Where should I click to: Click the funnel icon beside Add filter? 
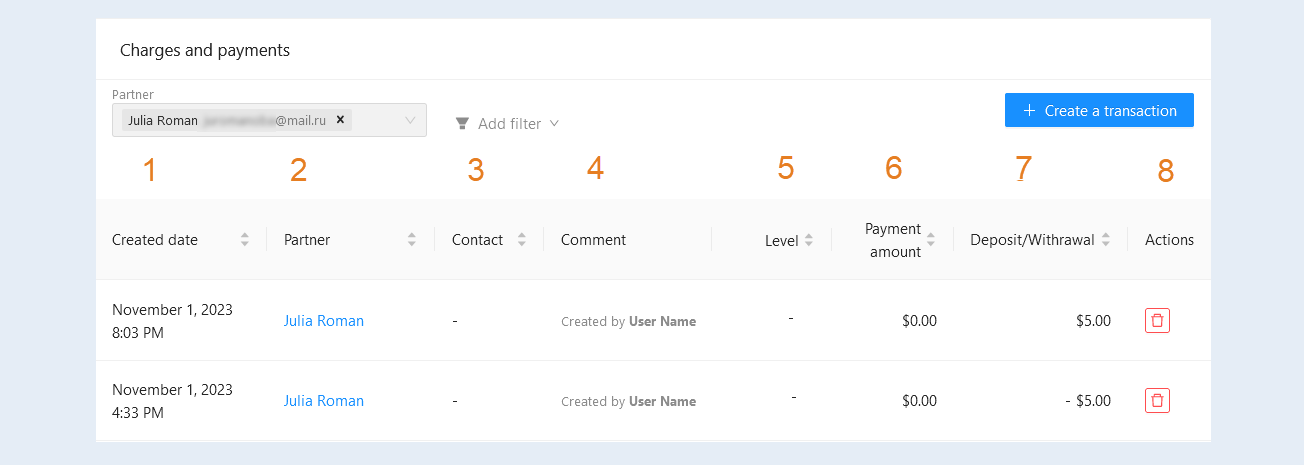coord(462,124)
